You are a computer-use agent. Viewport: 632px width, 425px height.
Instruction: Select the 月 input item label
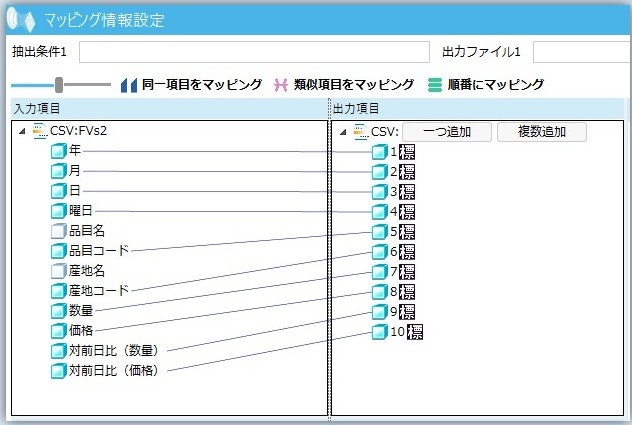pos(75,171)
